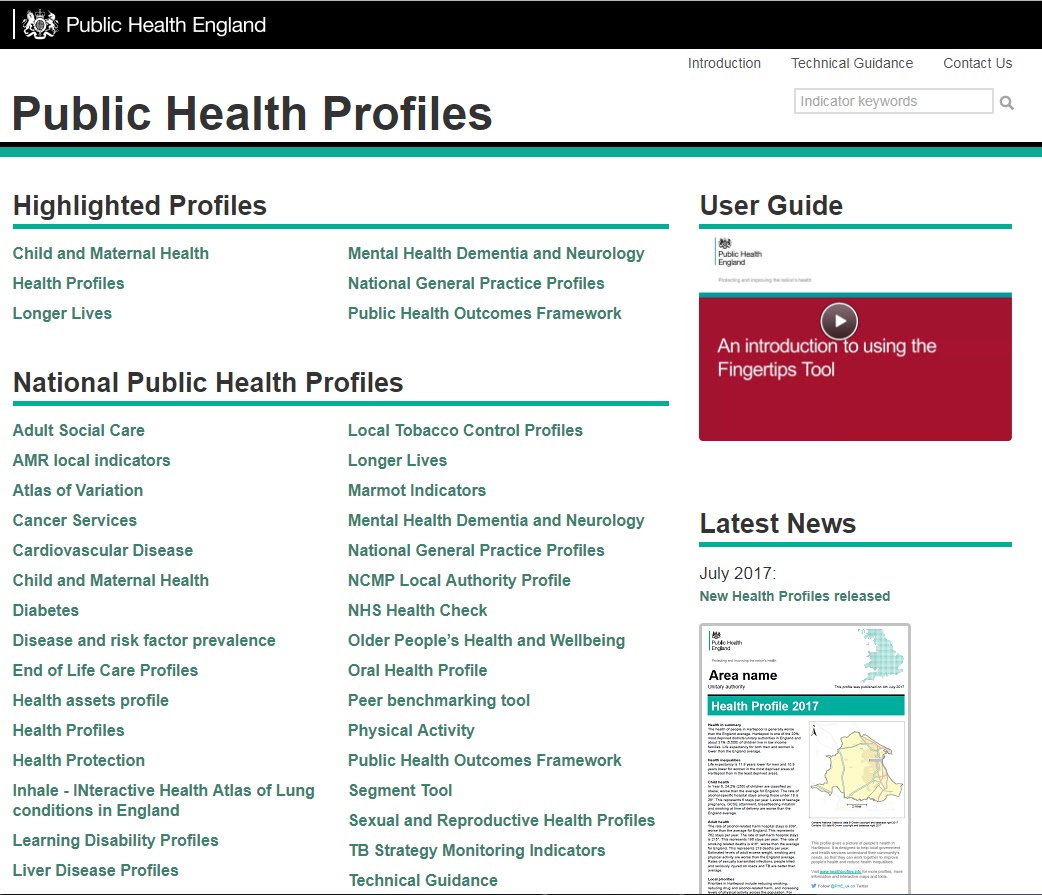Open Health Profiles in national list
Image resolution: width=1042 pixels, height=895 pixels.
(x=68, y=730)
